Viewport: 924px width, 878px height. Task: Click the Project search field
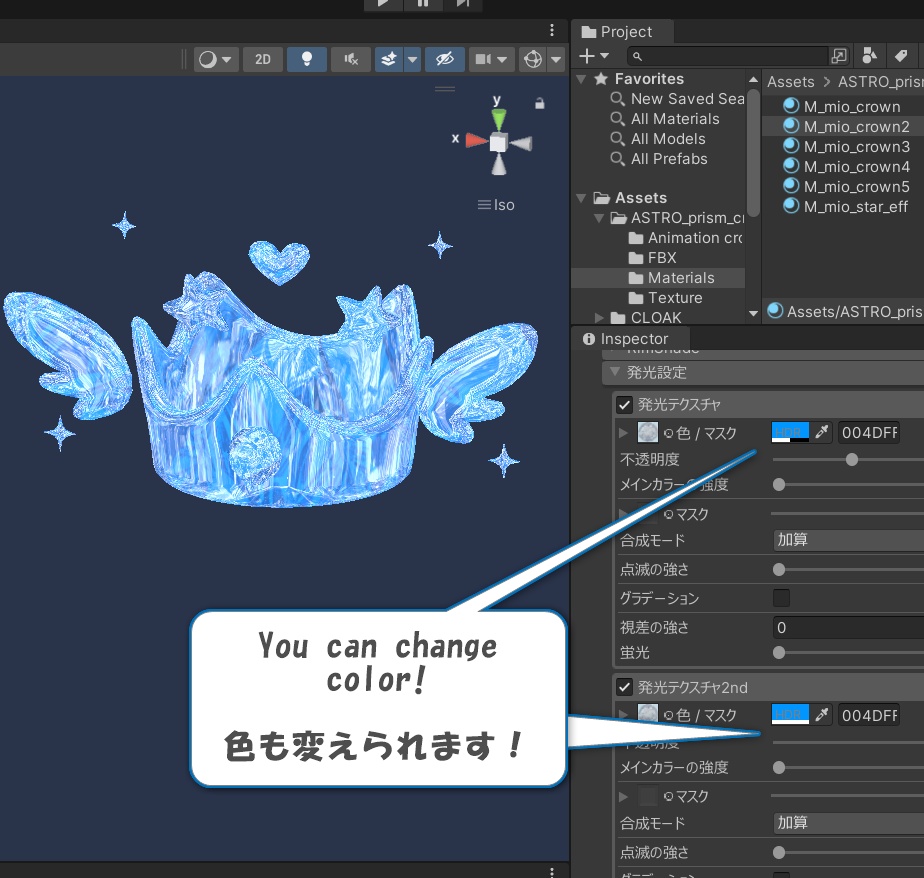point(728,57)
